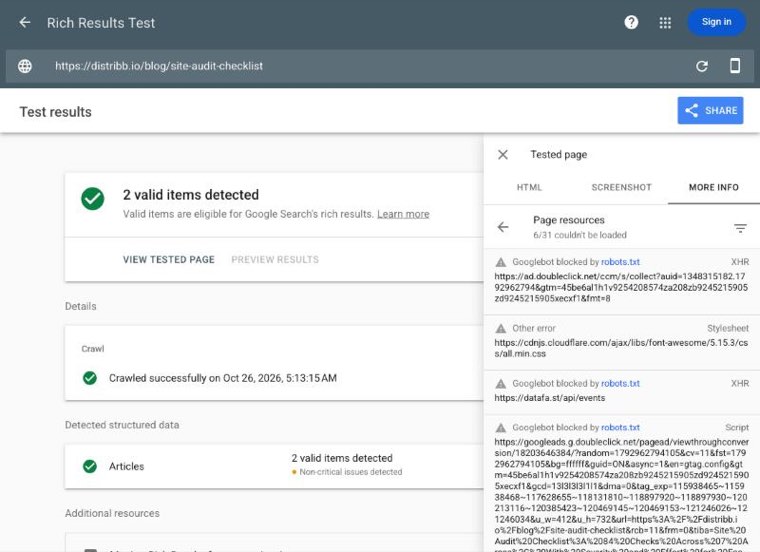Open the Help question mark icon
This screenshot has width=760, height=552.
pos(631,22)
